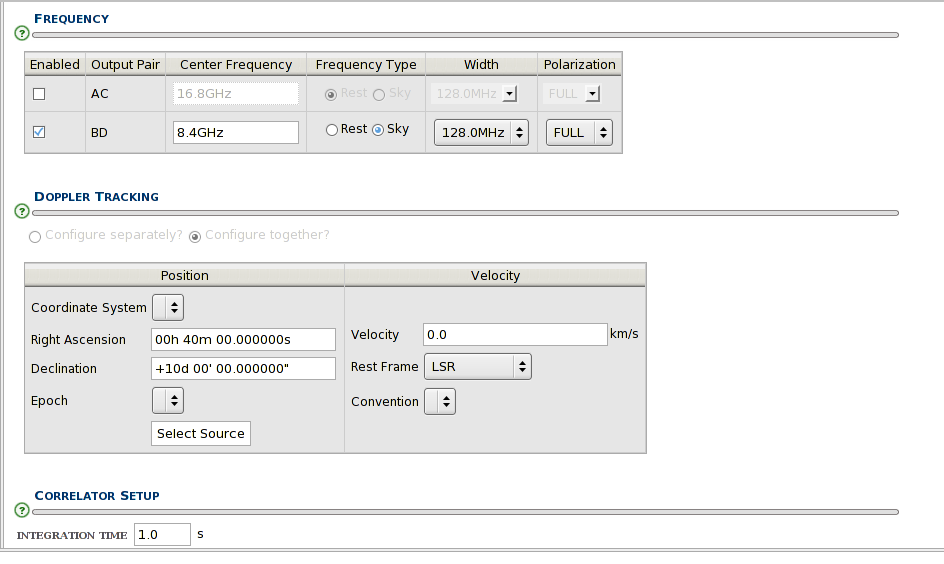The height and width of the screenshot is (564, 944).
Task: Click the Center Frequency column header
Action: click(236, 64)
